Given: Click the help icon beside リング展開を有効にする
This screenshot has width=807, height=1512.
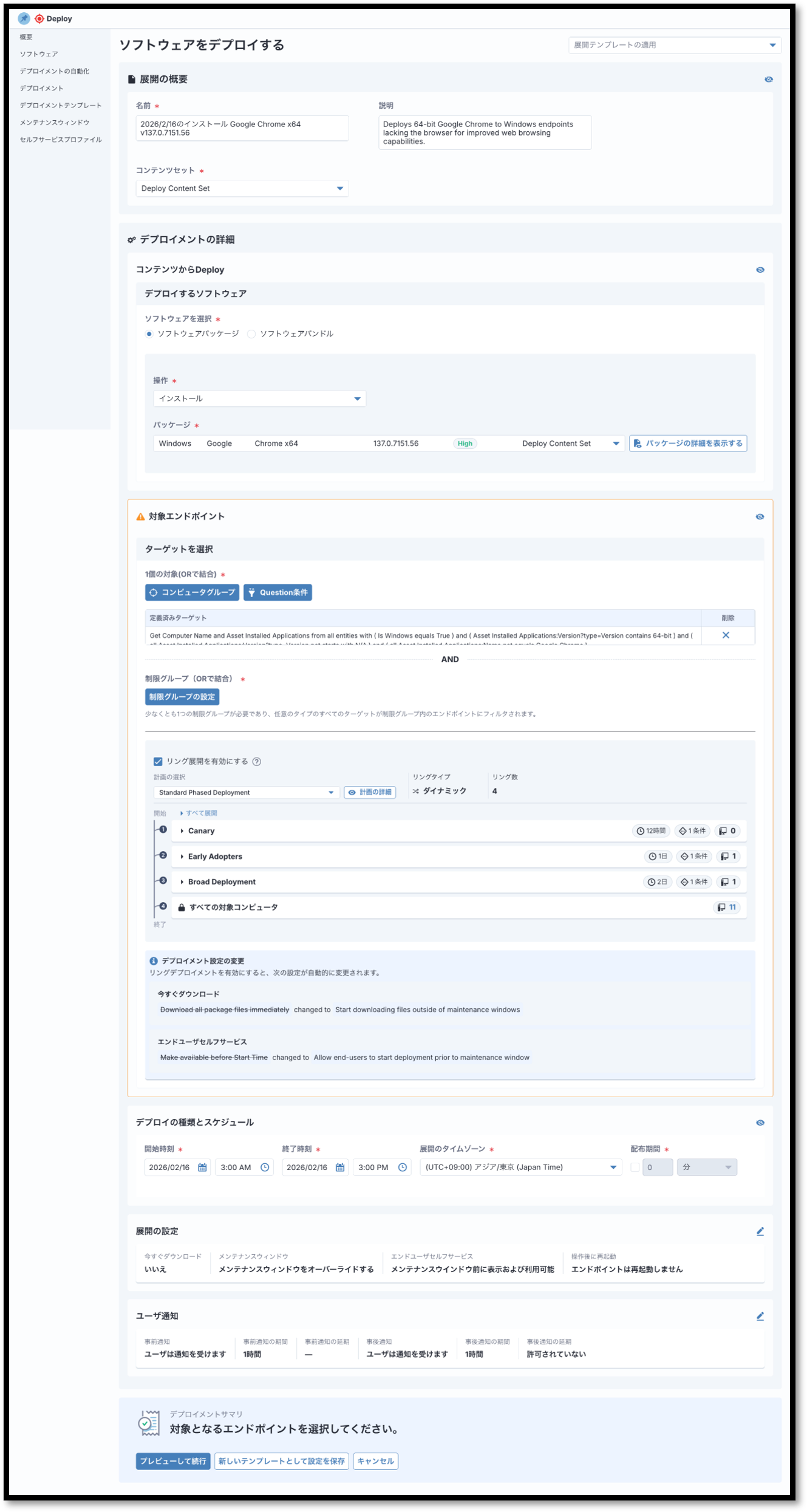Looking at the screenshot, I should point(257,761).
